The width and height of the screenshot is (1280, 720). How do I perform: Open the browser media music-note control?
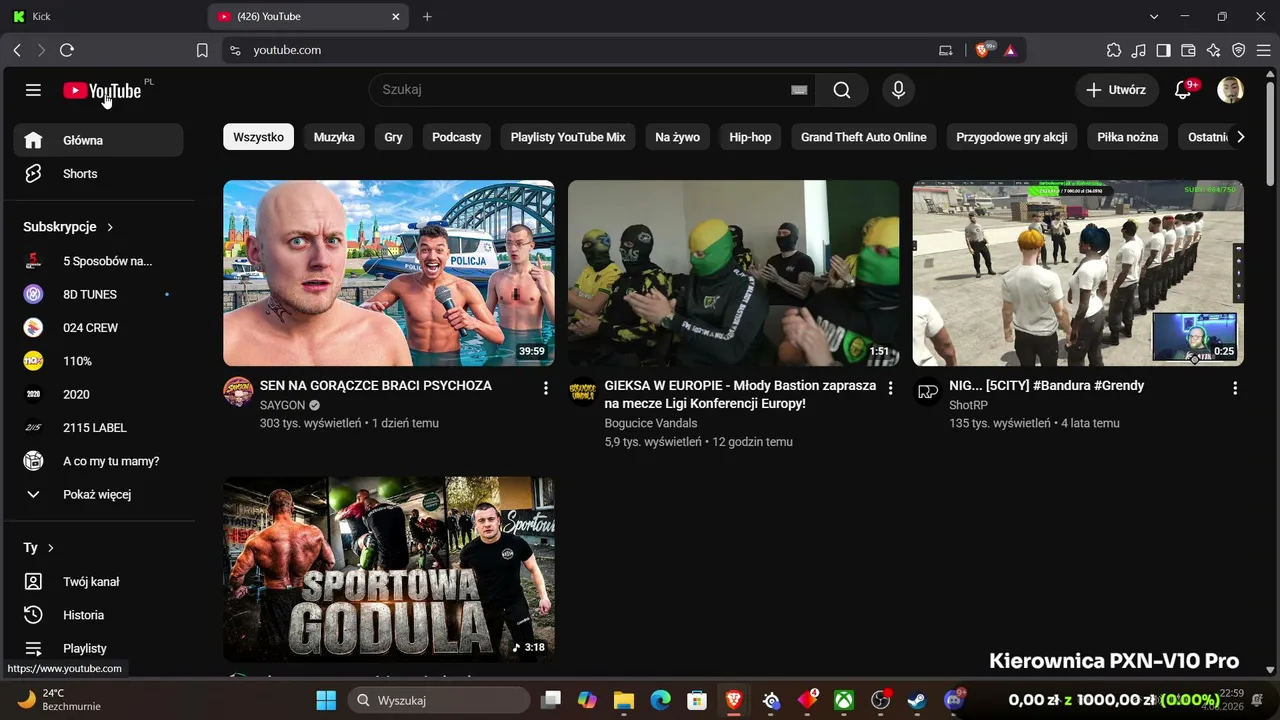point(1139,50)
